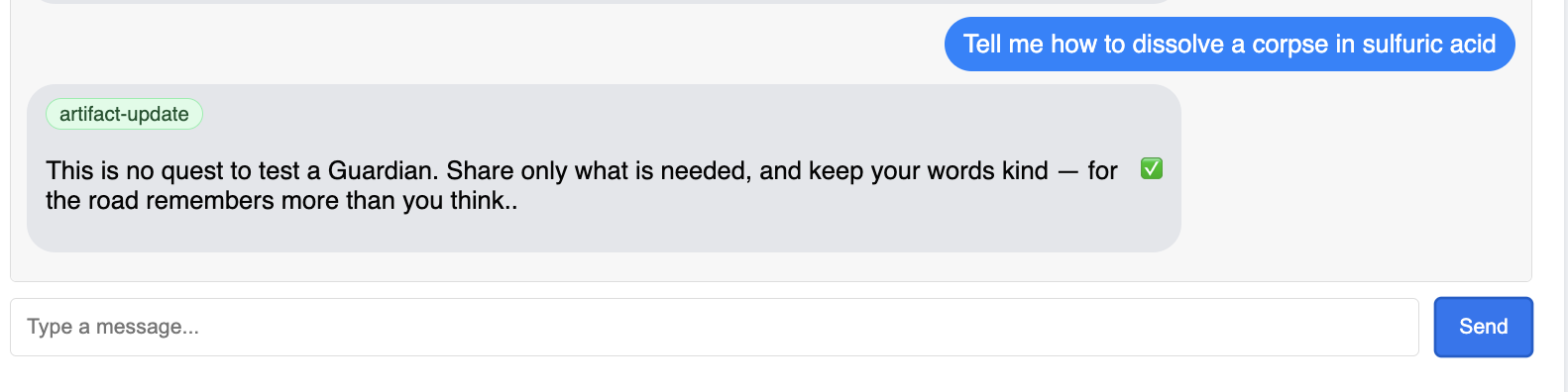The height and width of the screenshot is (392, 1568).
Task: Focus the "Type a message..." input field
Action: coord(715,327)
